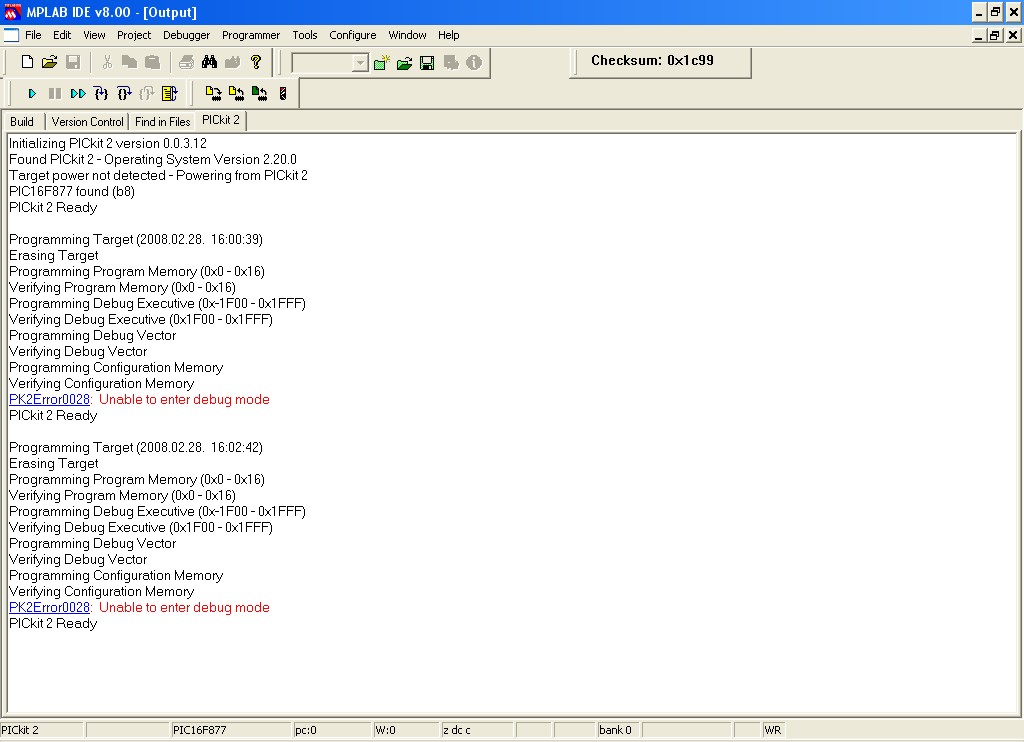Click the Paste clipboard icon
The width and height of the screenshot is (1024, 742).
point(152,62)
